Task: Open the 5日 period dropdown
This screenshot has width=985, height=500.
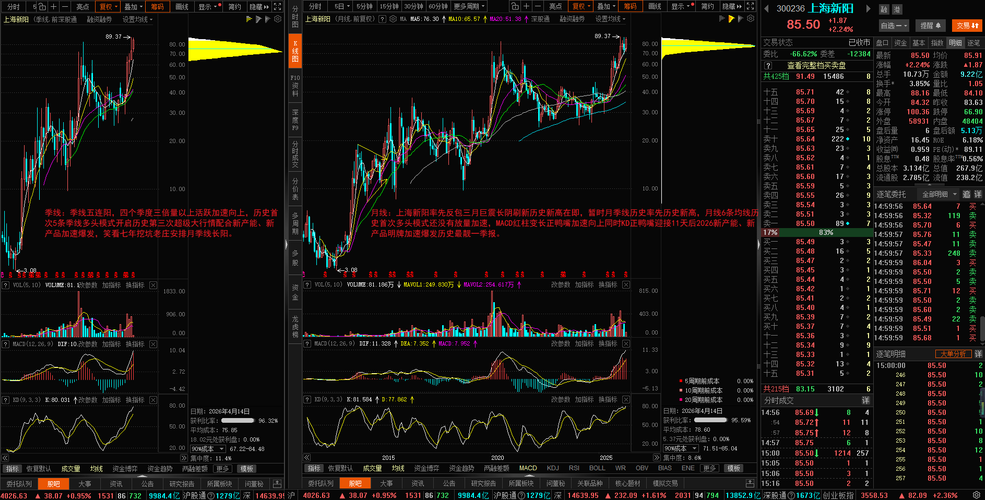Action: pos(342,6)
